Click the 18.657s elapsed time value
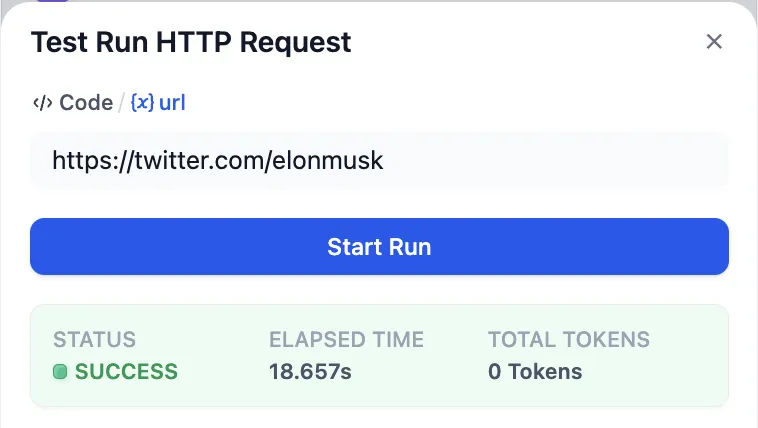 point(310,372)
